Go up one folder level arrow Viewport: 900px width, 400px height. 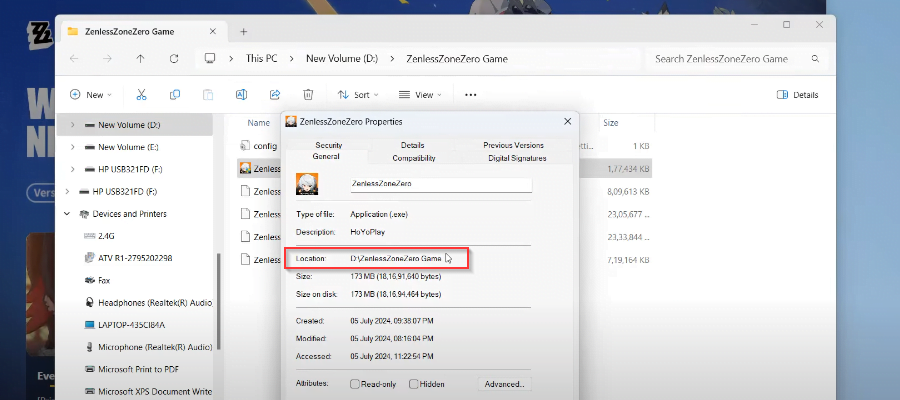tap(141, 59)
